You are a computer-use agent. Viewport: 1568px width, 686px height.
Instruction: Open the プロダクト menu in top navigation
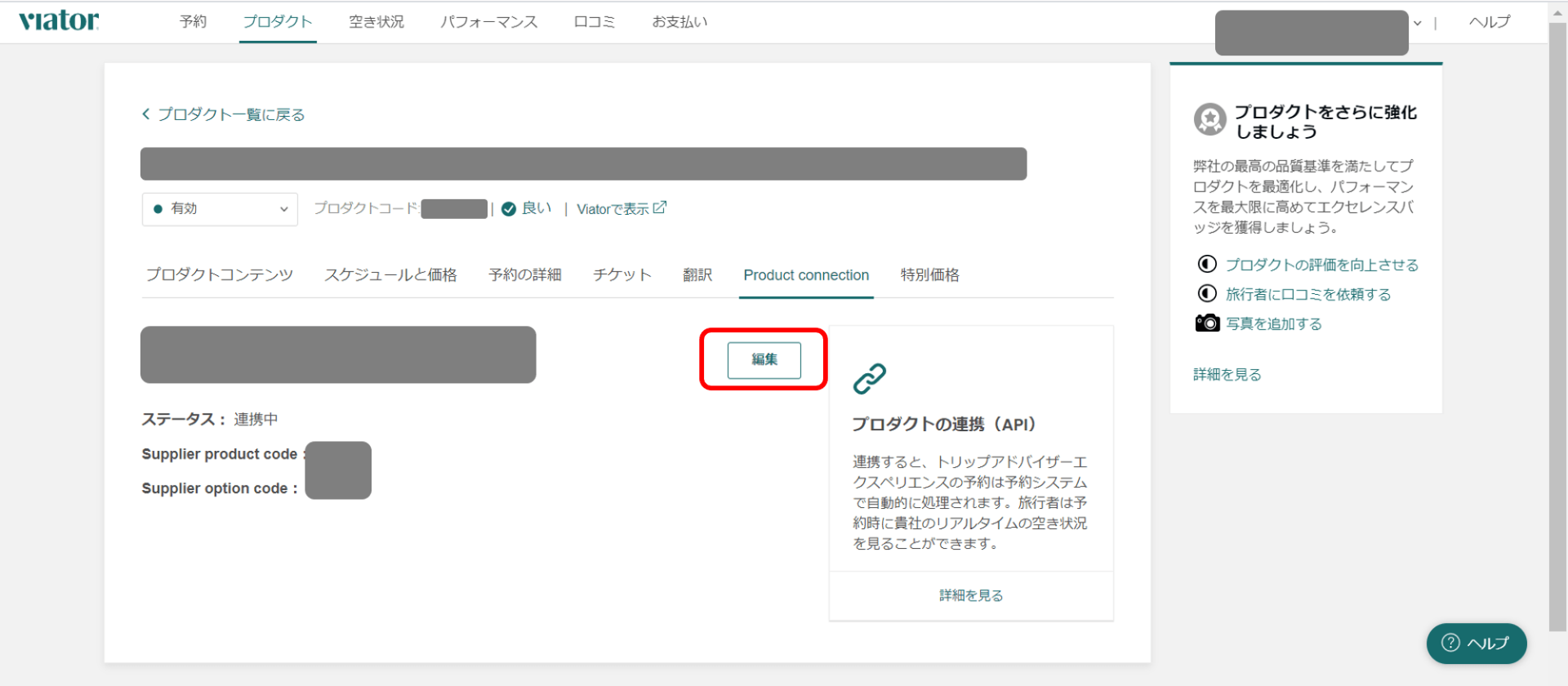pyautogui.click(x=278, y=22)
